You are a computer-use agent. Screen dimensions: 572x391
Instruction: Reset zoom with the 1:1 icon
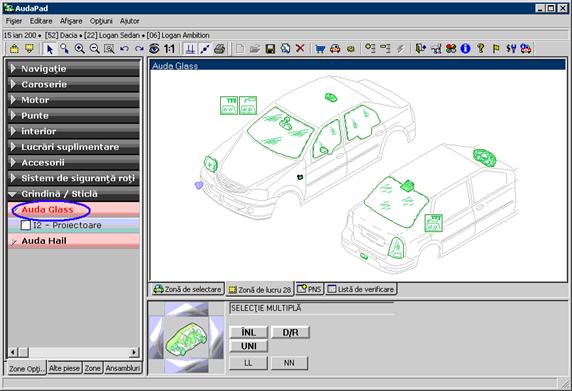pyautogui.click(x=169, y=49)
